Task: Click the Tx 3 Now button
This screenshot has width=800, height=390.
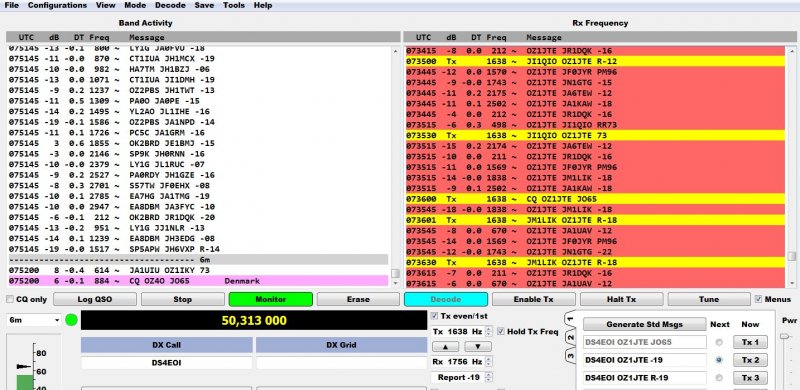Action: click(x=750, y=378)
